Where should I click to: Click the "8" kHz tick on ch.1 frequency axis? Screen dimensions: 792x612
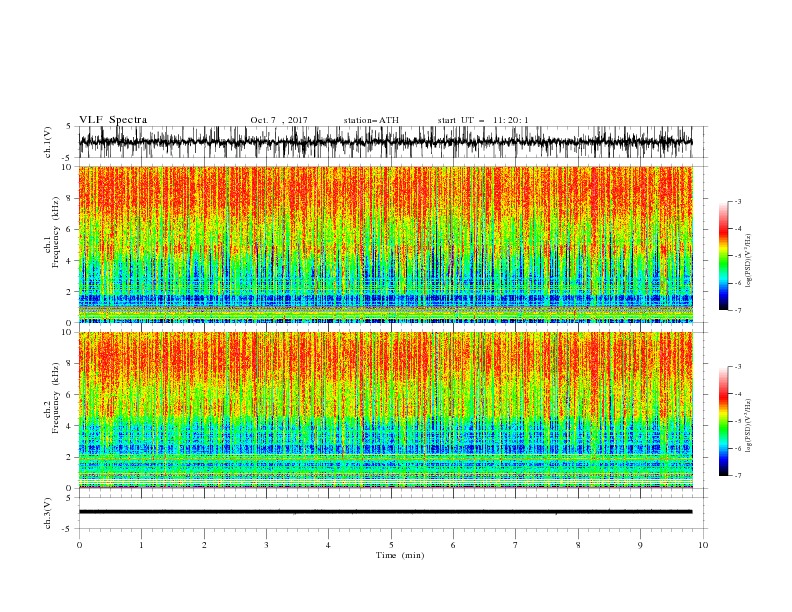click(69, 198)
